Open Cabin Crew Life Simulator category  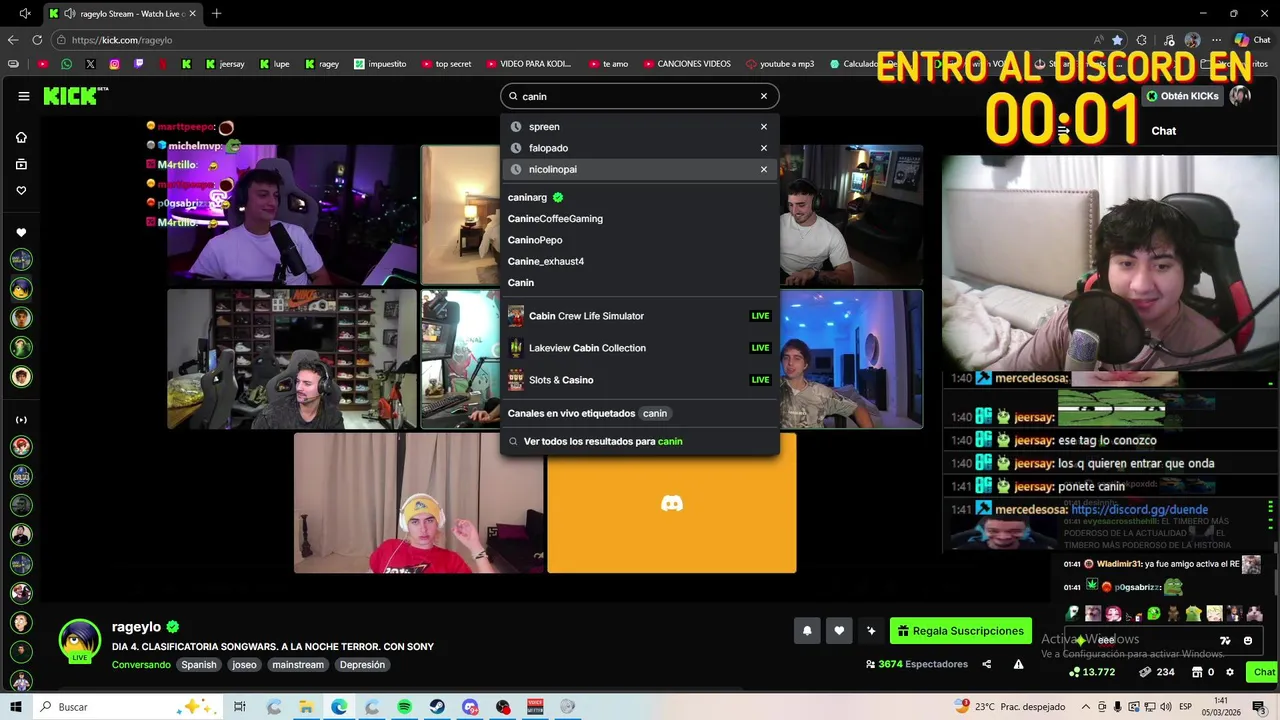[x=640, y=316]
